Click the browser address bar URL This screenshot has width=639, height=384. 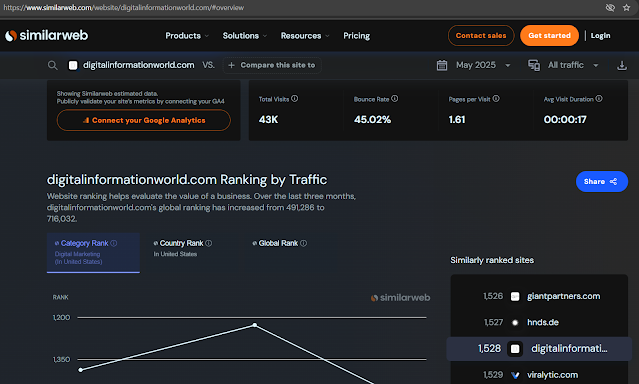pos(123,7)
